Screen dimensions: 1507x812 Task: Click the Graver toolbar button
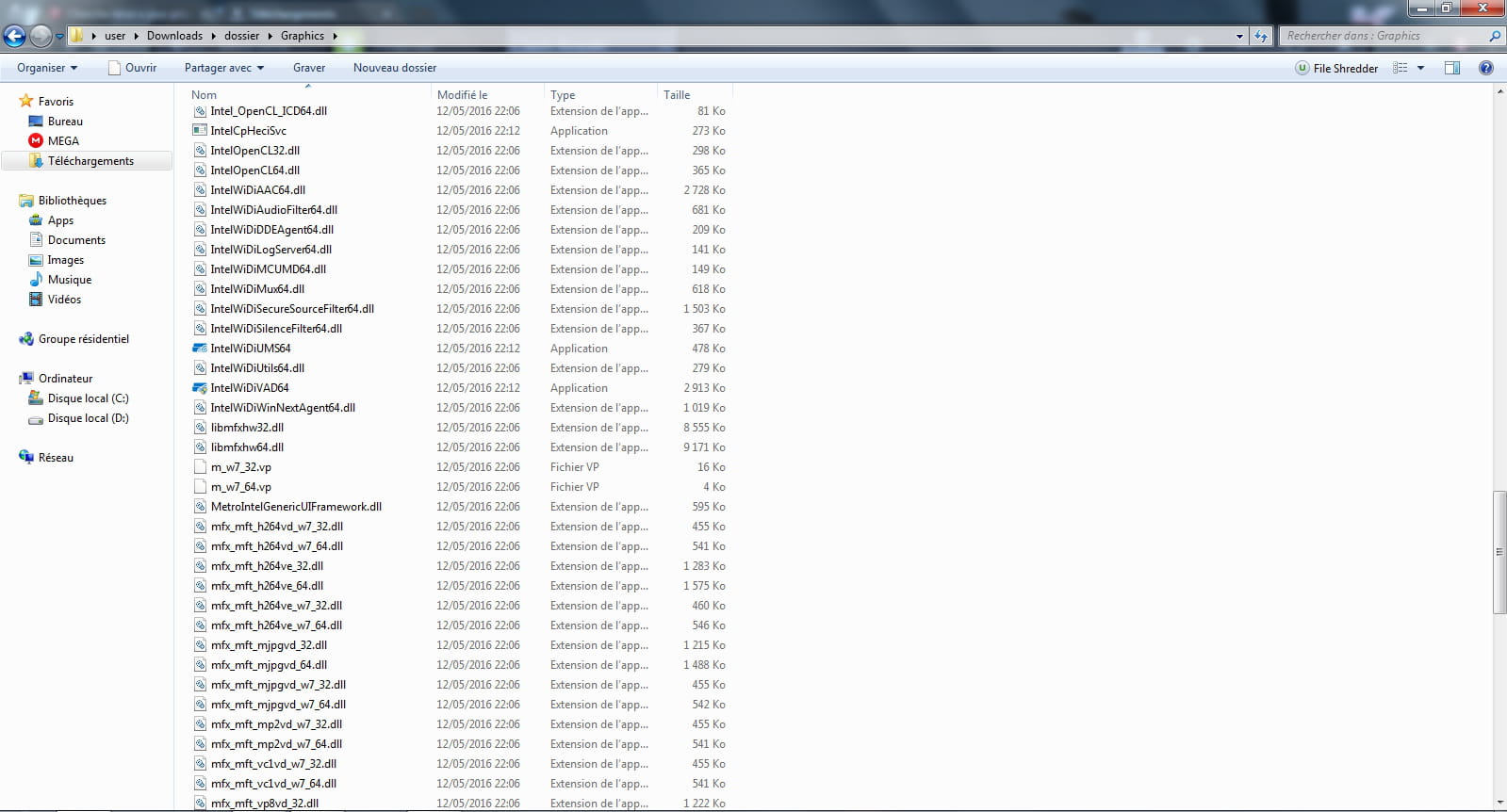[x=309, y=68]
